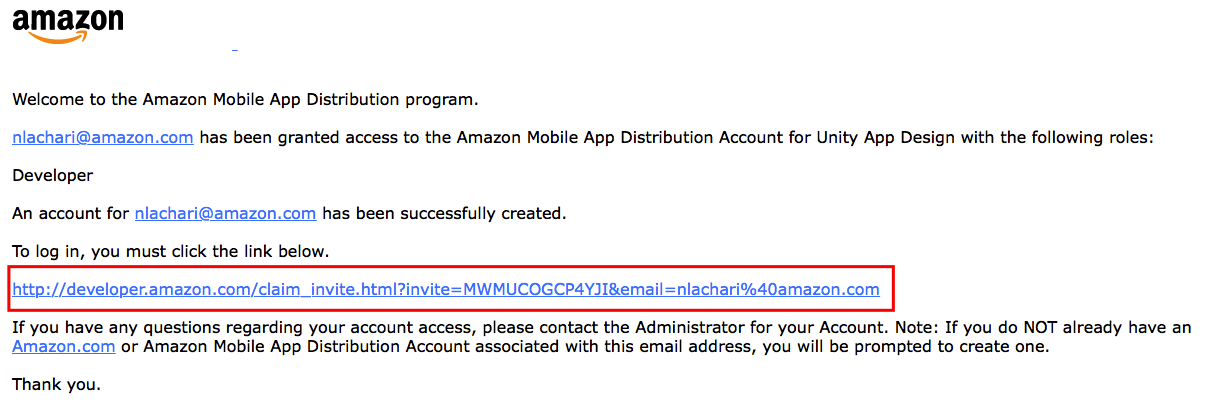
Task: Click the "Developer" role text
Action: point(53,175)
